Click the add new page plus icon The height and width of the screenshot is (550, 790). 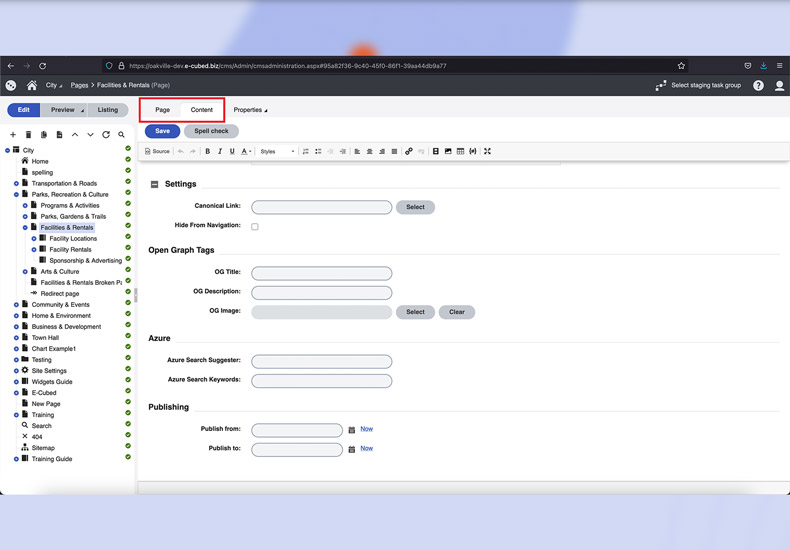(x=13, y=135)
